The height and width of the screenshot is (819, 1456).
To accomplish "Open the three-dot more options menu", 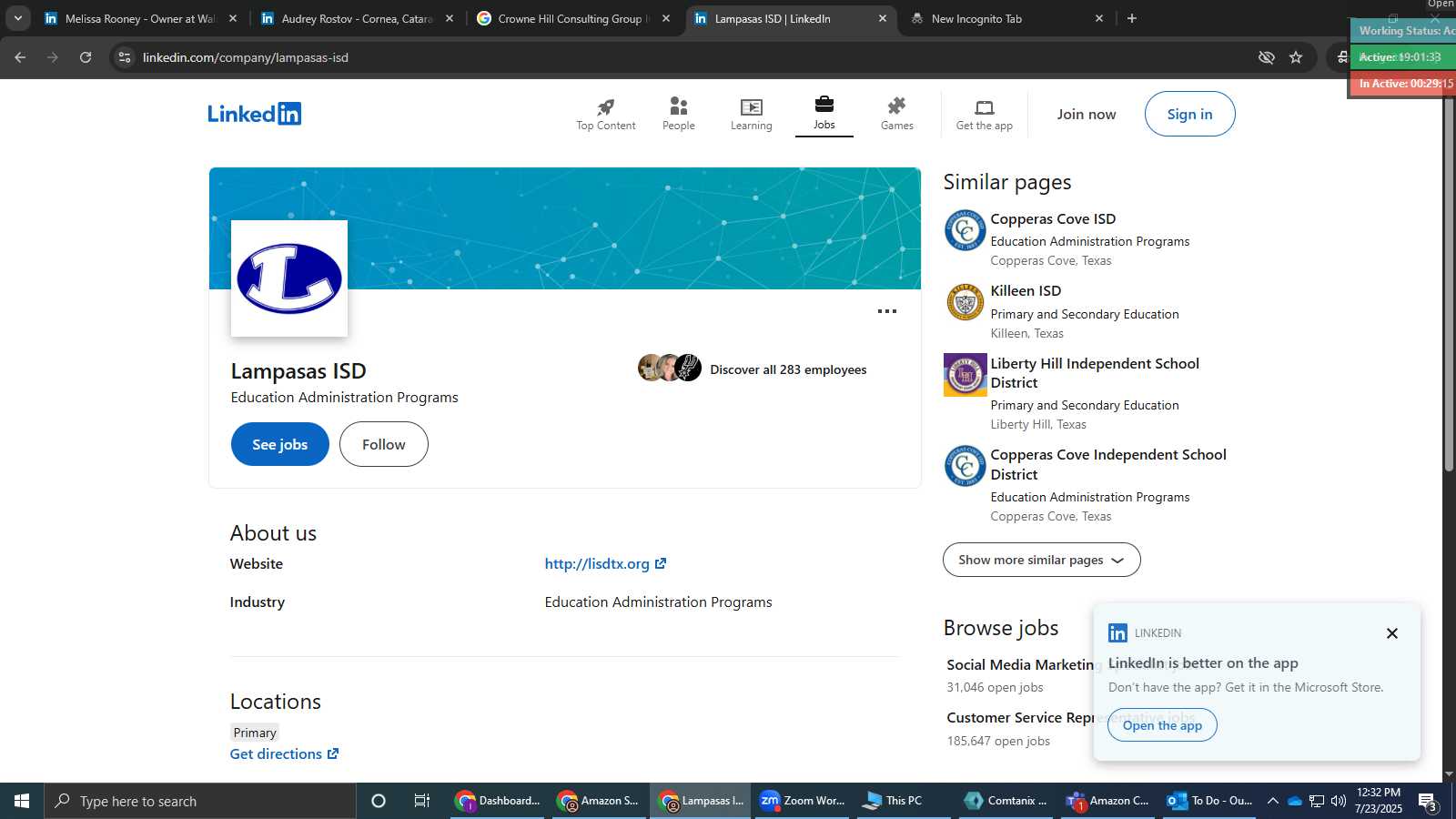I will click(x=886, y=311).
